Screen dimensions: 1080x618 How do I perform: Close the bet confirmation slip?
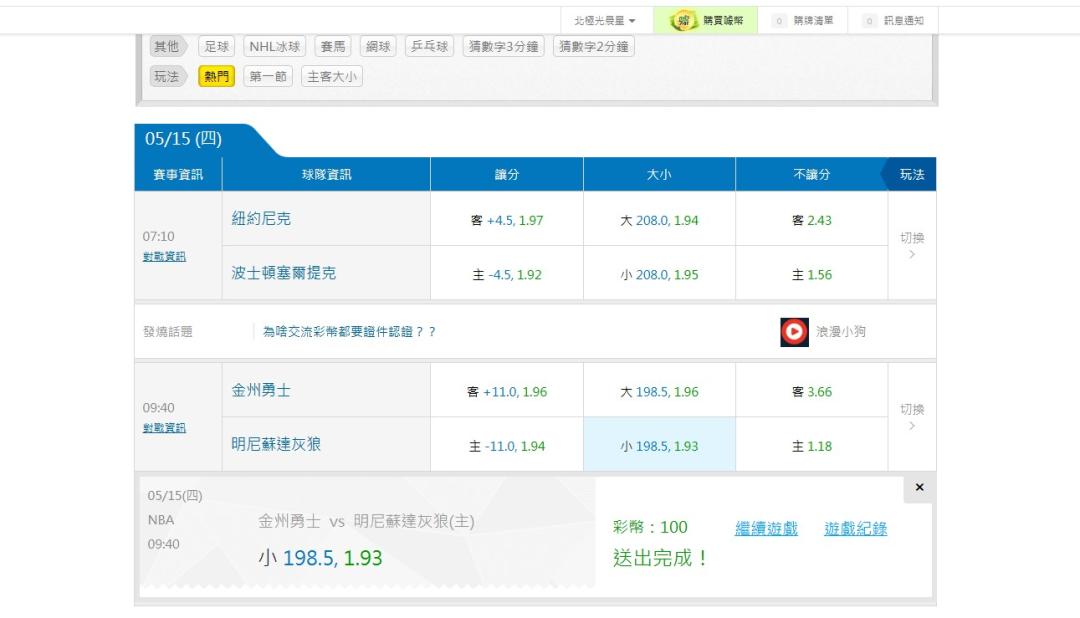coord(919,487)
